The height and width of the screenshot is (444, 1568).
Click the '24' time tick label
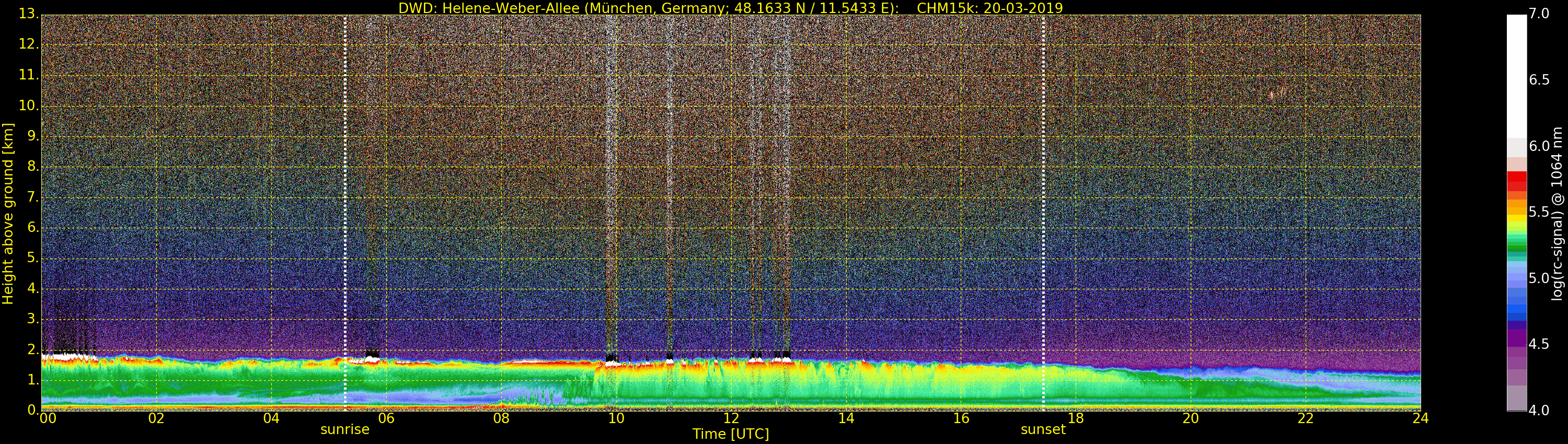1421,418
